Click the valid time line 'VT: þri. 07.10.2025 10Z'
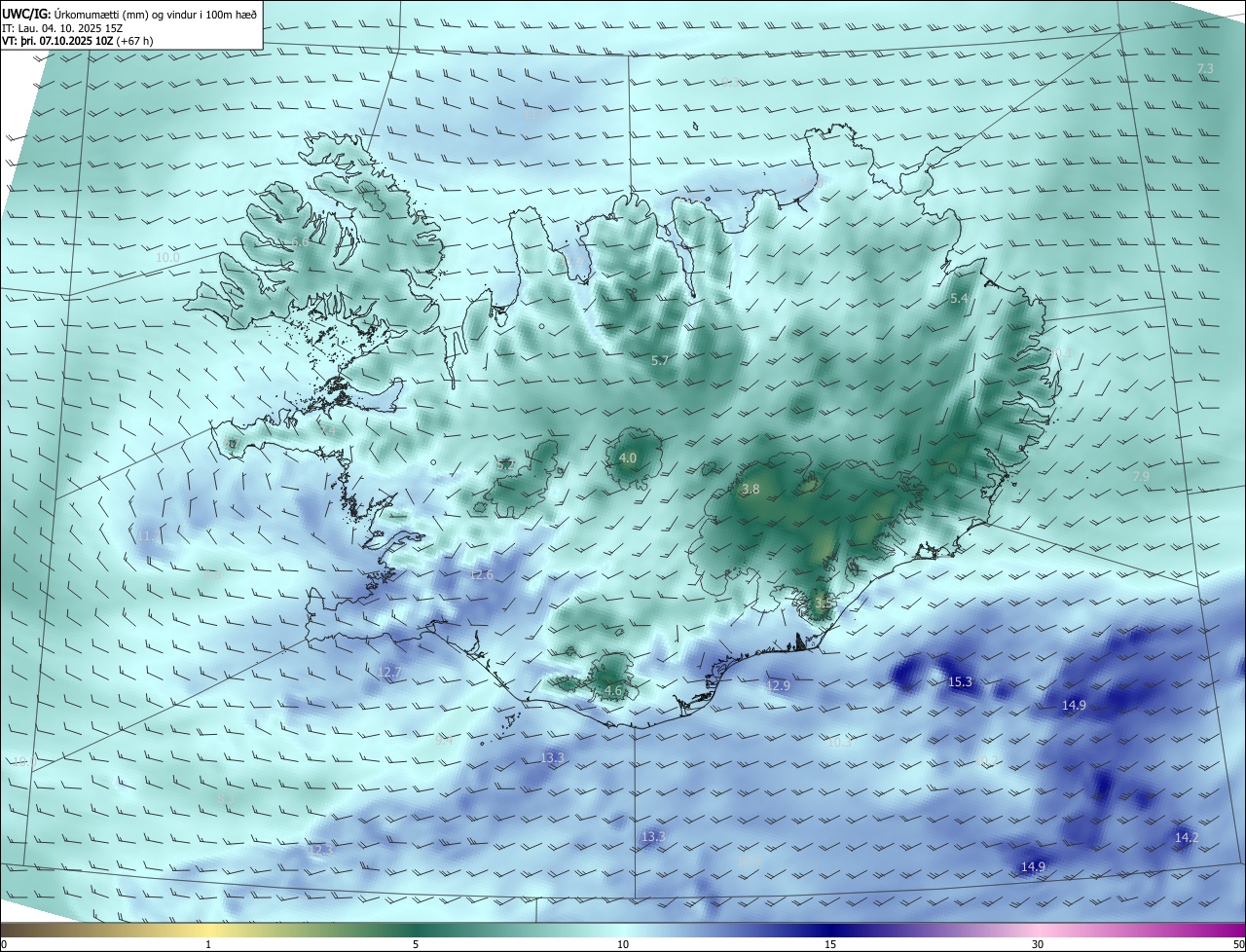The width and height of the screenshot is (1246, 952). [x=58, y=41]
